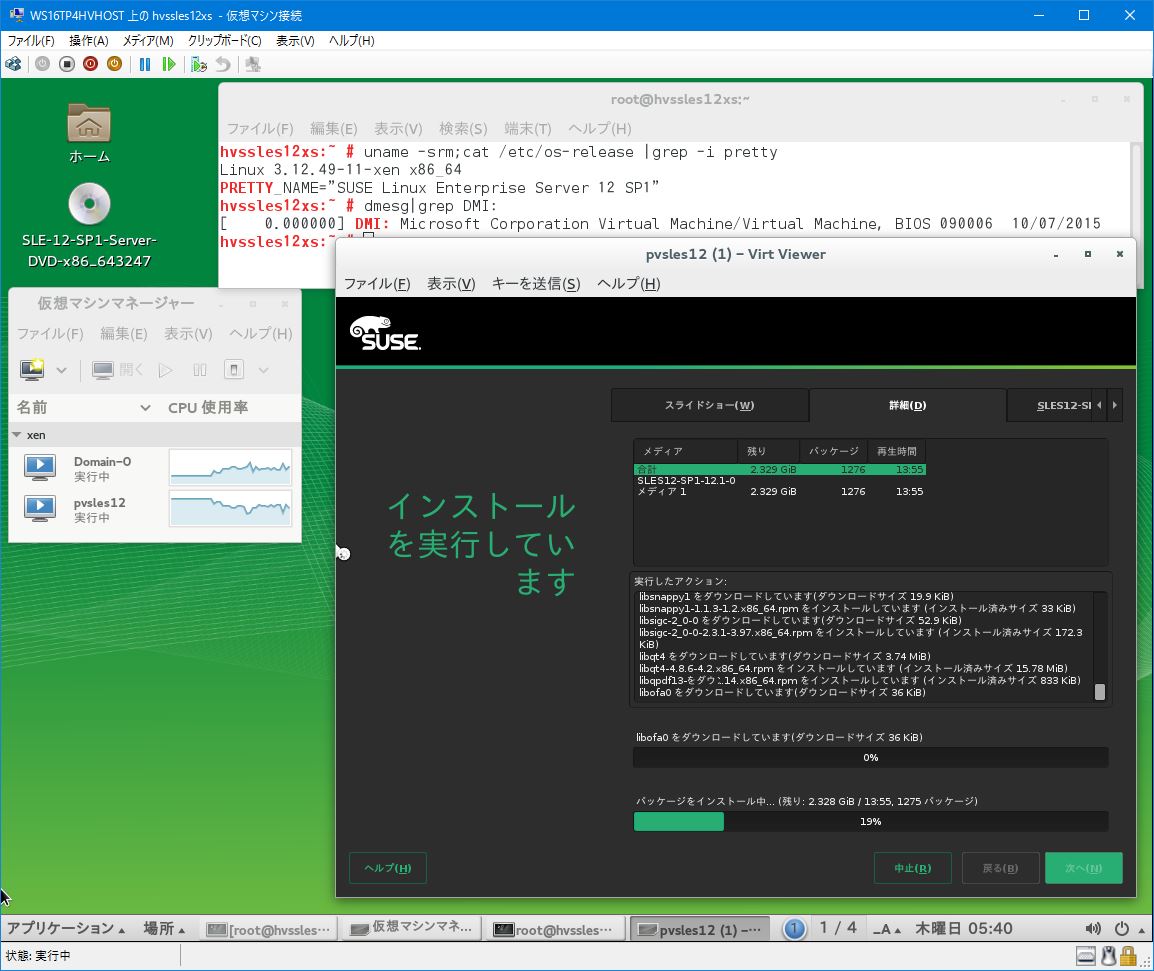Shut down VM with red power icon
Image resolution: width=1154 pixels, height=971 pixels.
(x=91, y=64)
